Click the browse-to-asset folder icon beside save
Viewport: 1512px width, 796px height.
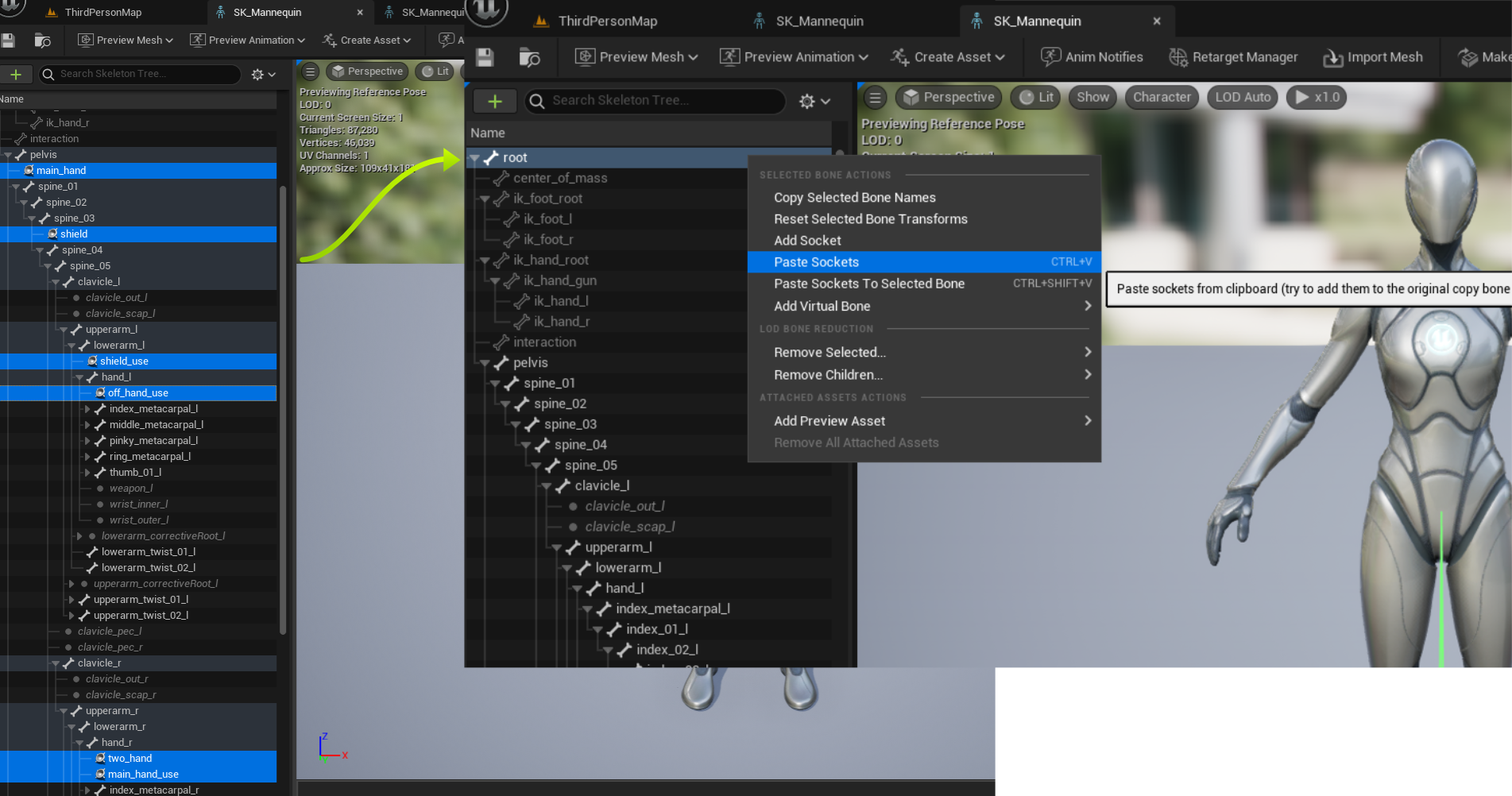pos(528,57)
